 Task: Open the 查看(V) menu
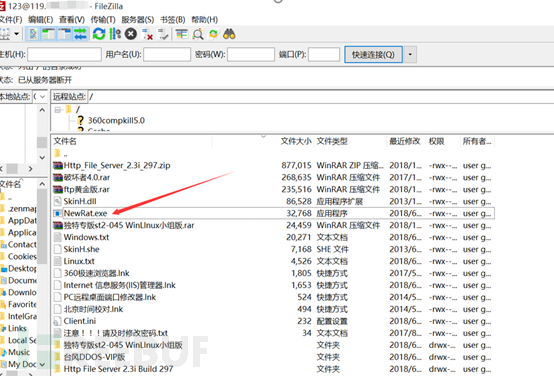pyautogui.click(x=72, y=19)
